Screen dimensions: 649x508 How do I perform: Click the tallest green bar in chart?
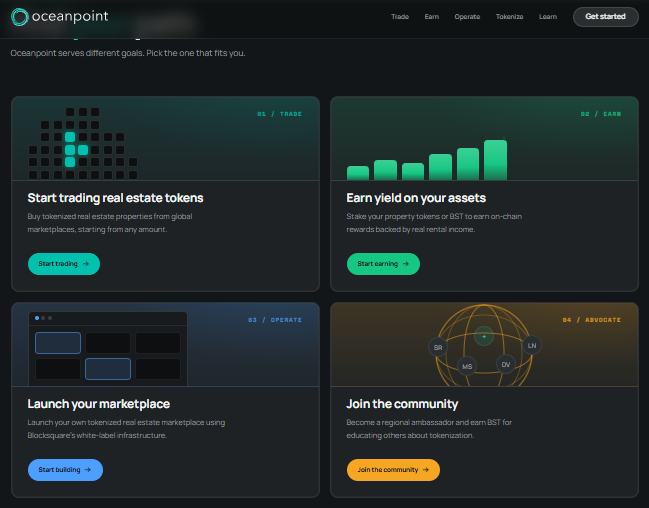coord(495,160)
